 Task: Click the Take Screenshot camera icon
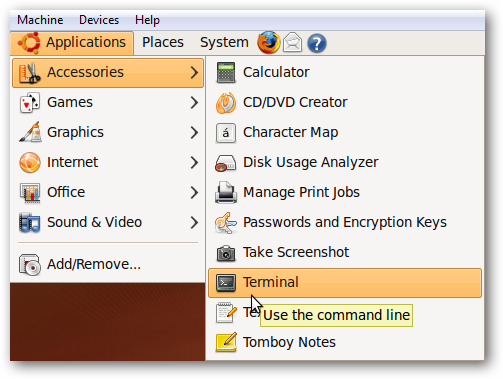226,253
